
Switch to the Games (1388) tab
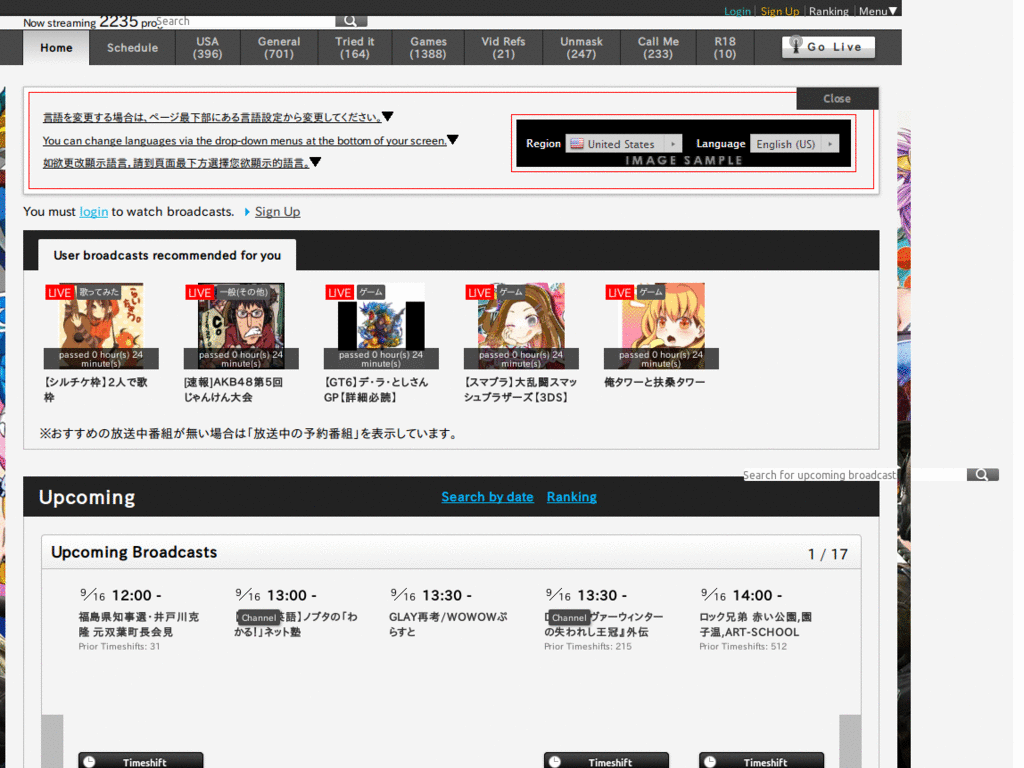pyautogui.click(x=428, y=46)
